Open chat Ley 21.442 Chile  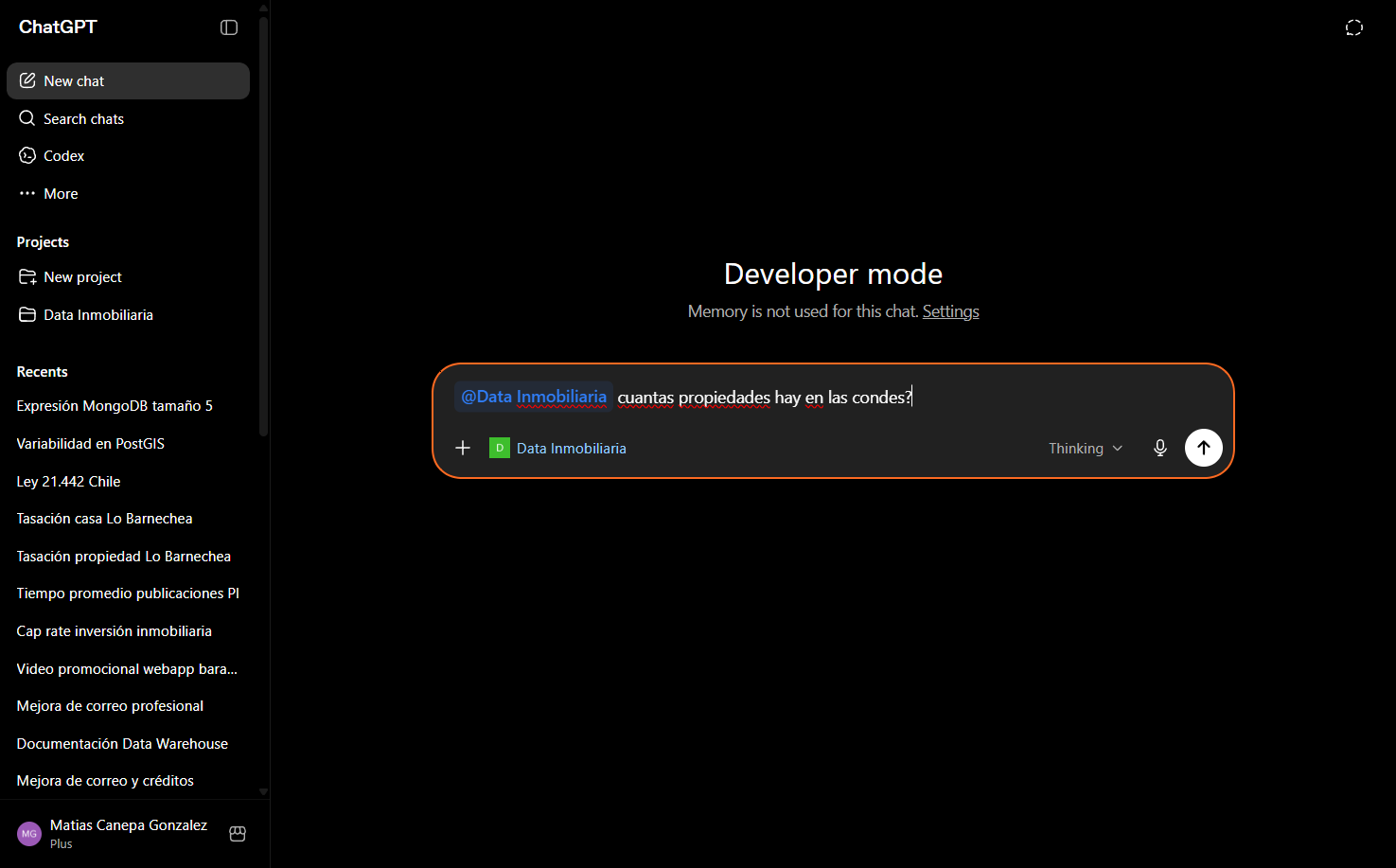pyautogui.click(x=128, y=481)
